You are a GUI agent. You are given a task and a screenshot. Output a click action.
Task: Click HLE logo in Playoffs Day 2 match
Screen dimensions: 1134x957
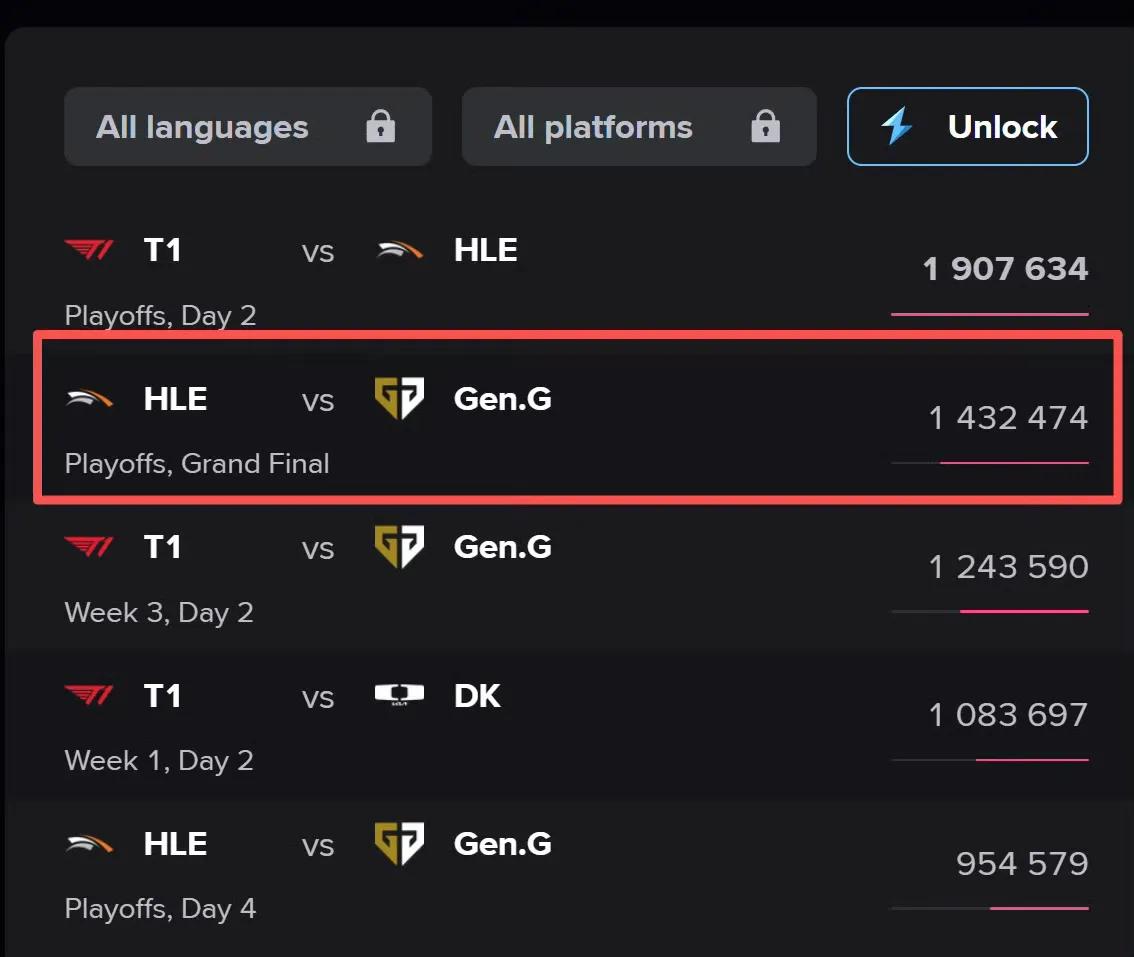[x=399, y=250]
